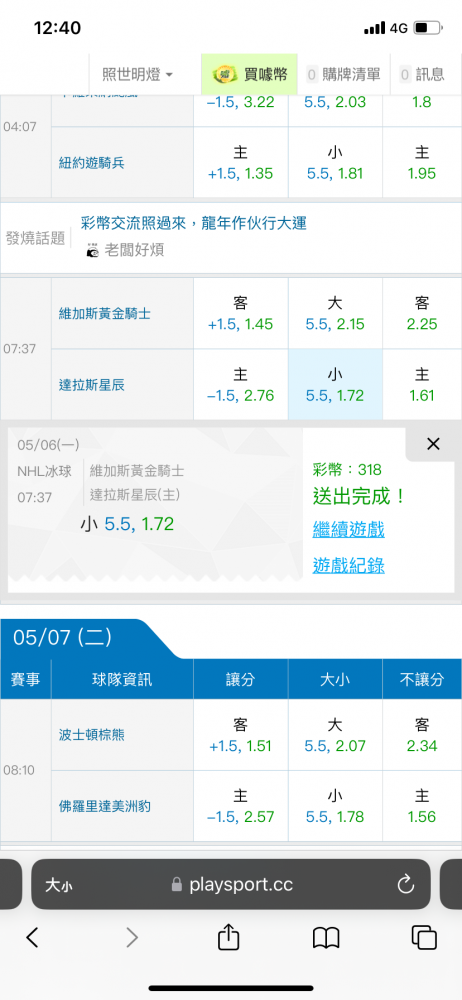This screenshot has width=462, height=1000.
Task: Open 佛羅里達美洲豹 team link
Action: tap(105, 807)
